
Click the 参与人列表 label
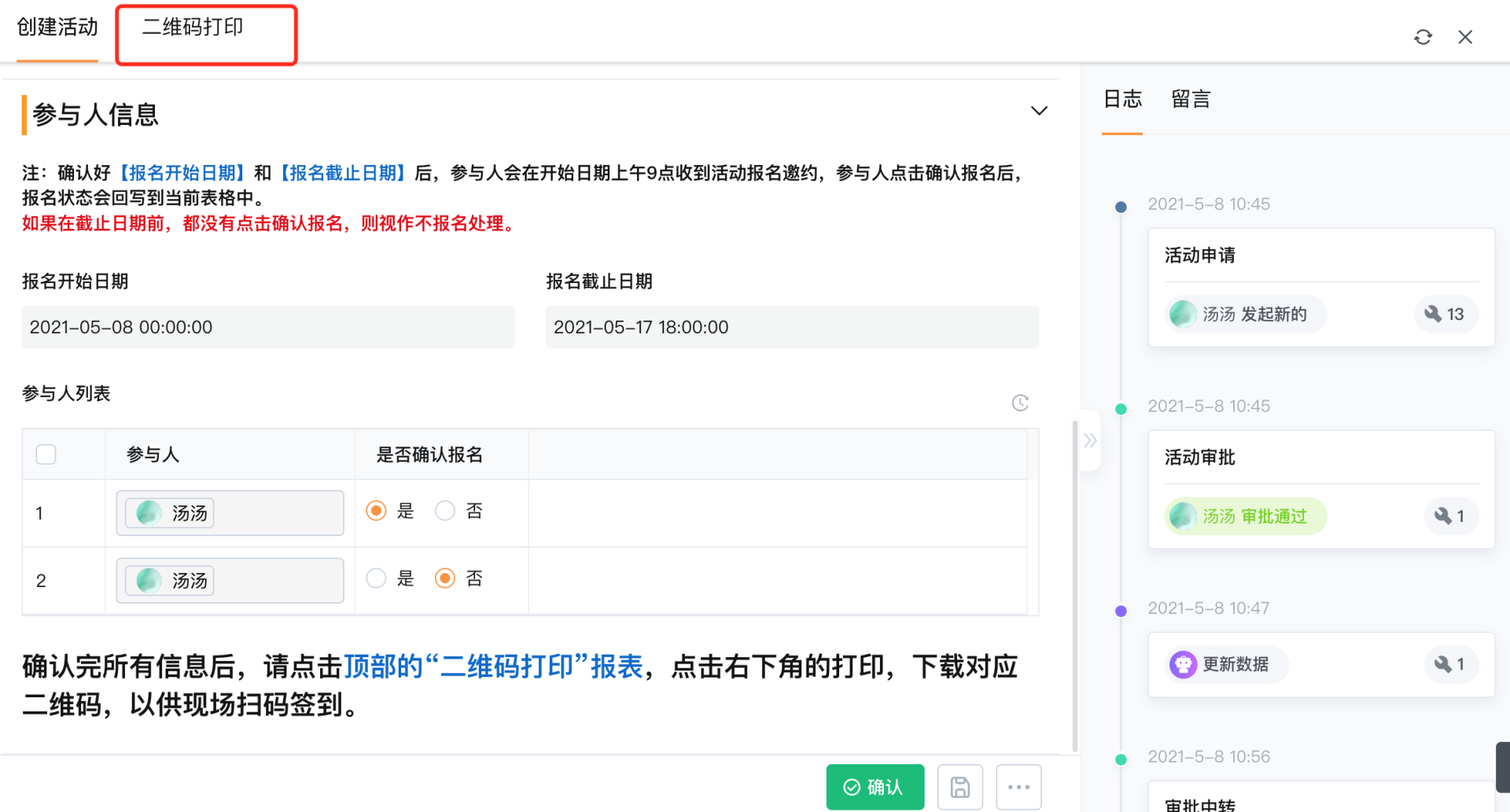(66, 393)
